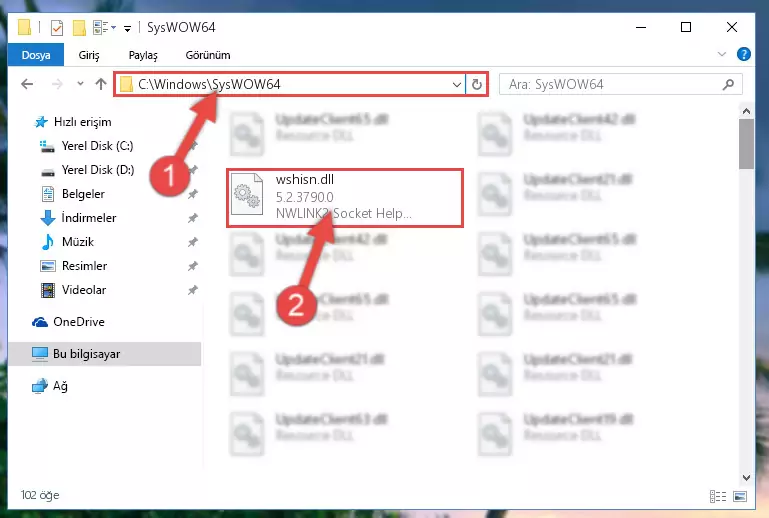Close the SysWOW64 window
This screenshot has height=518, width=769.
[732, 27]
